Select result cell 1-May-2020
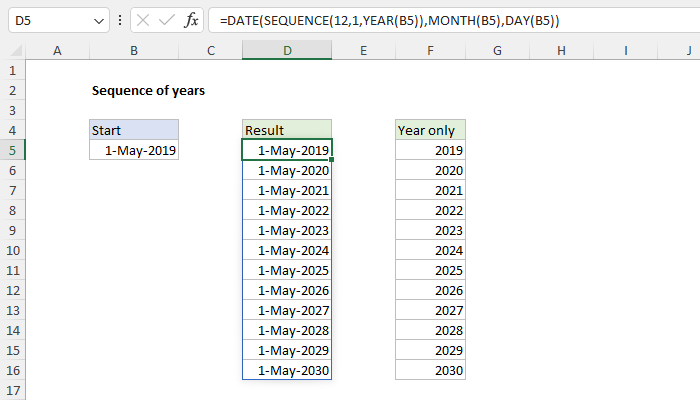The width and height of the screenshot is (700, 400). tap(287, 170)
